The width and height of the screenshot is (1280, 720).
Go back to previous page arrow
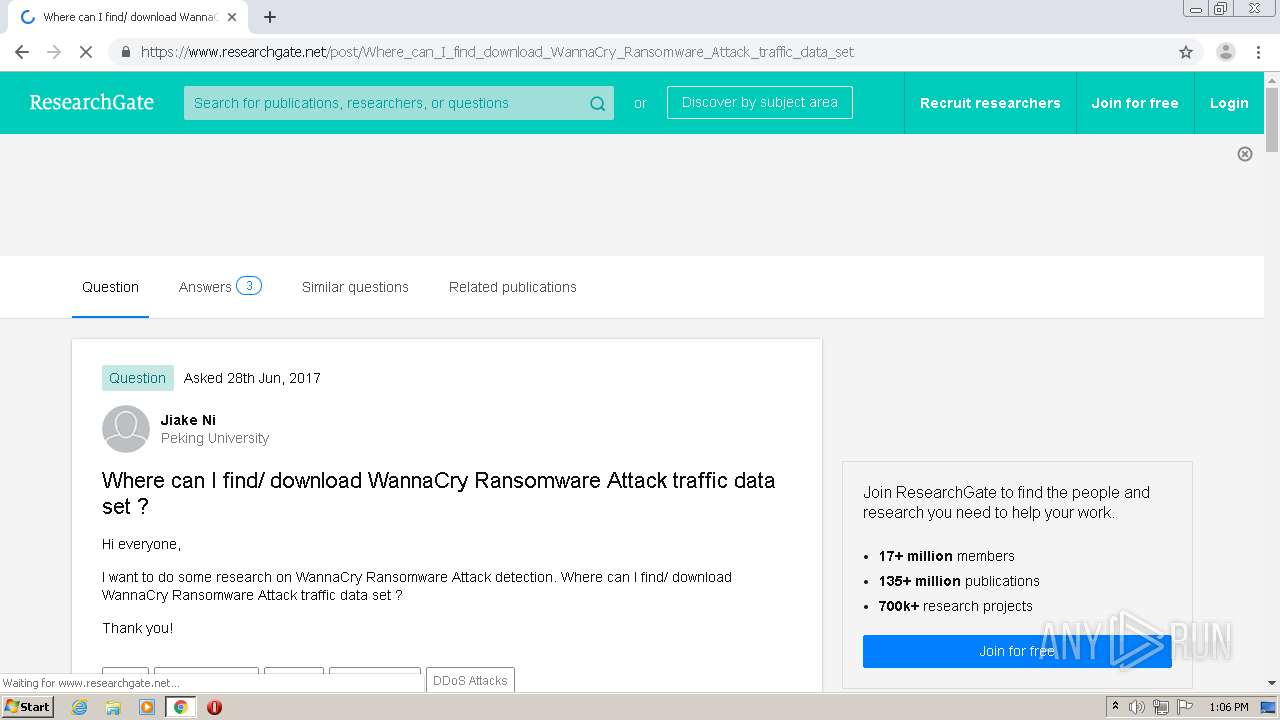pos(22,52)
